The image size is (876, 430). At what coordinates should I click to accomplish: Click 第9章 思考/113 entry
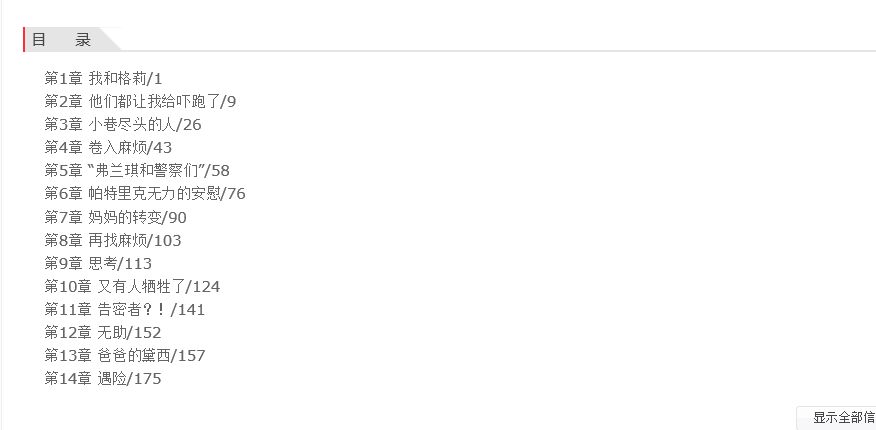(x=98, y=263)
